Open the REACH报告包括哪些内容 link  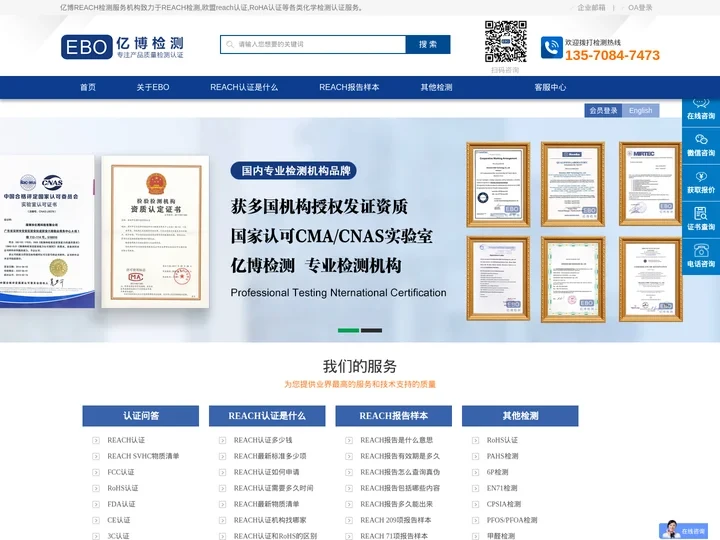pyautogui.click(x=400, y=488)
